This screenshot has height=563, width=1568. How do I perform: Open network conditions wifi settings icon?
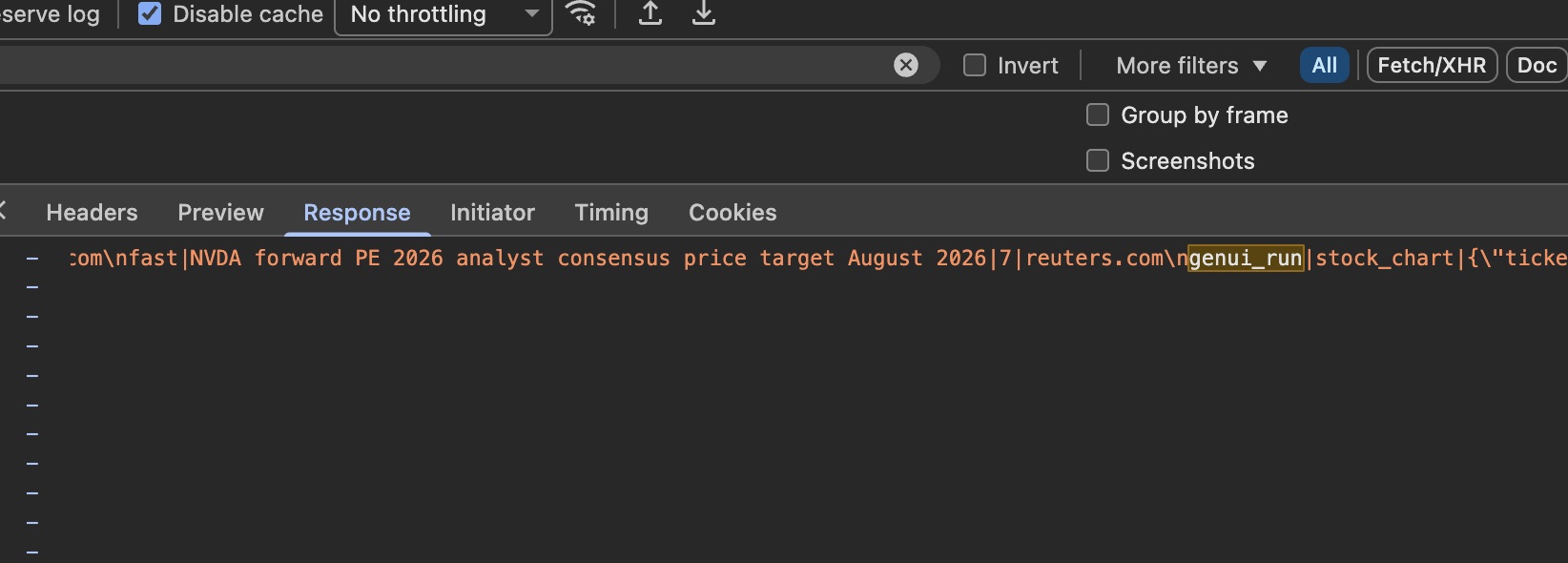pos(581,13)
